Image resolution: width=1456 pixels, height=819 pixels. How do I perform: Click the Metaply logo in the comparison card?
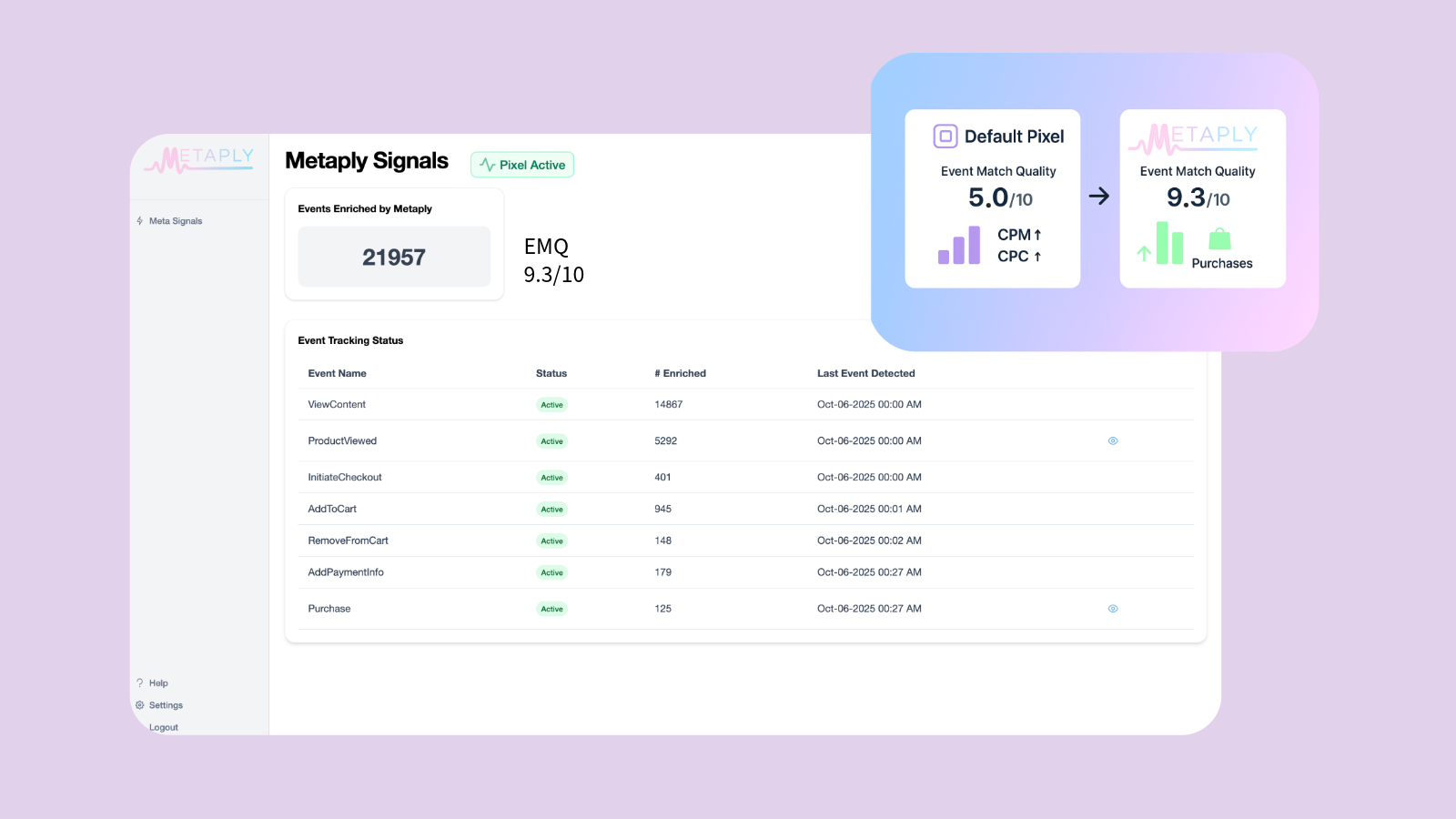point(1193,139)
